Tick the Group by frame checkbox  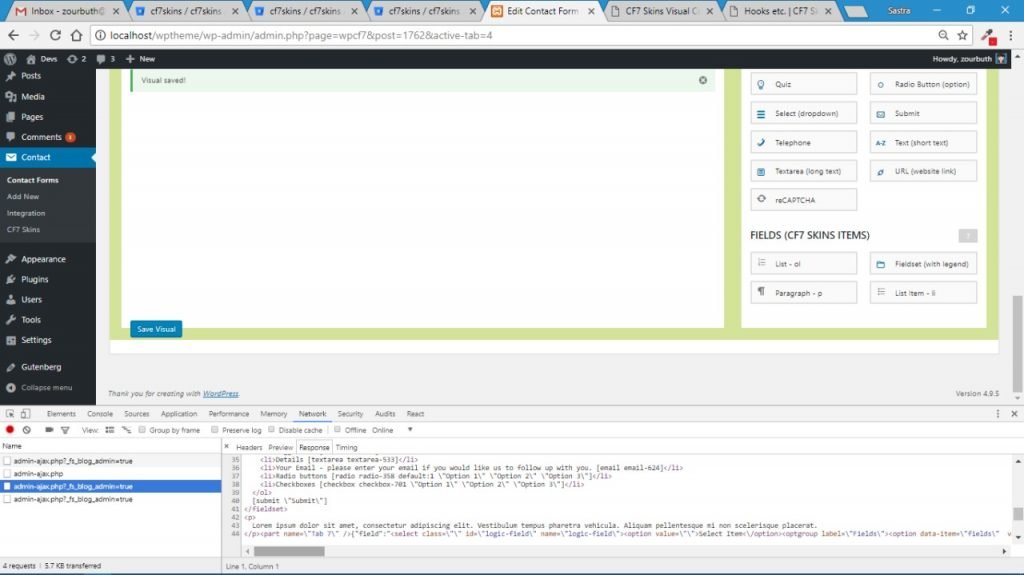point(142,430)
